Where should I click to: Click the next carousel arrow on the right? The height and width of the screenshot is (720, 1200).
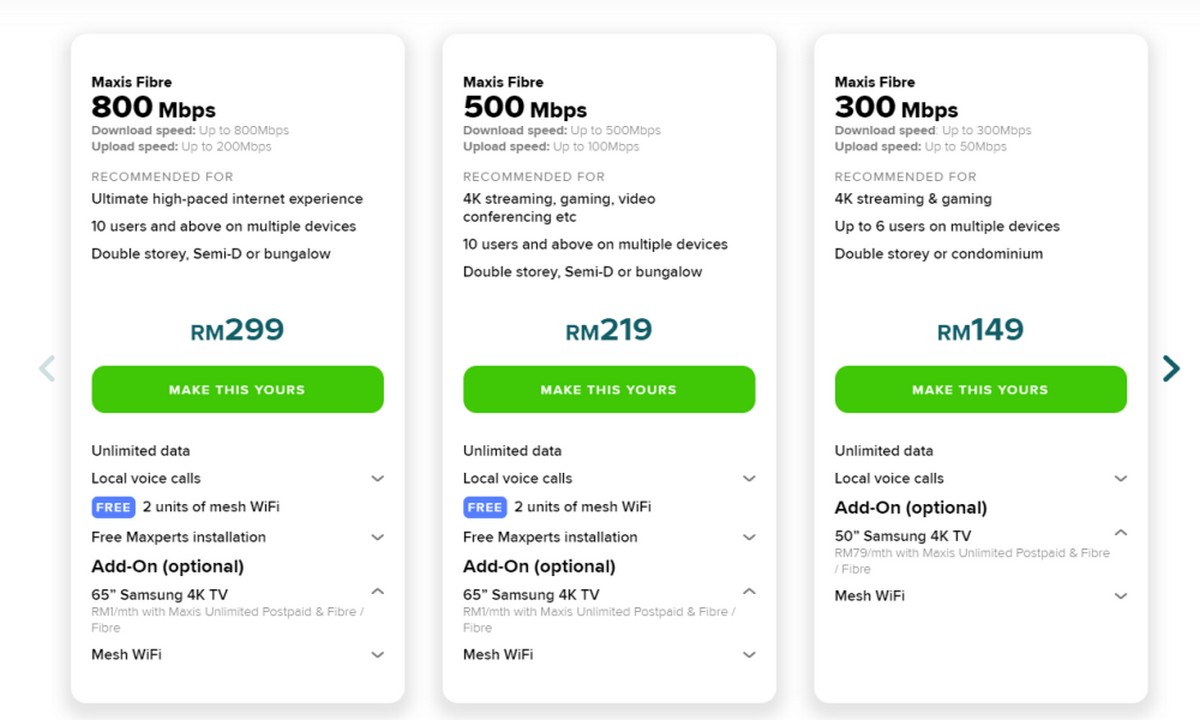1171,368
